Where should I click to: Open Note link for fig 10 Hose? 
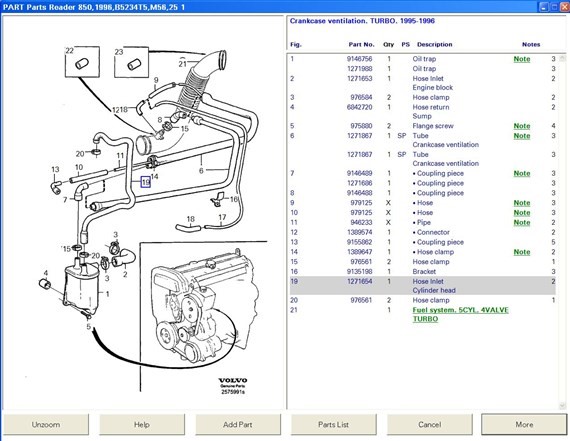(522, 213)
